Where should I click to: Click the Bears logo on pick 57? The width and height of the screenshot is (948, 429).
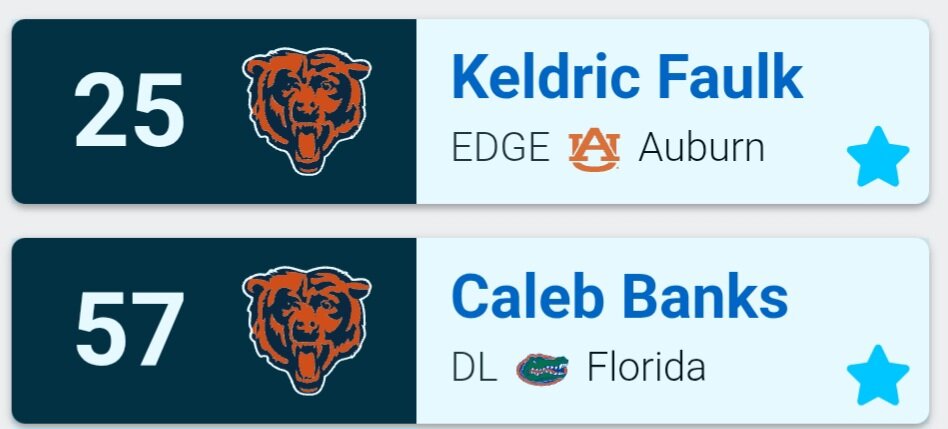point(306,330)
